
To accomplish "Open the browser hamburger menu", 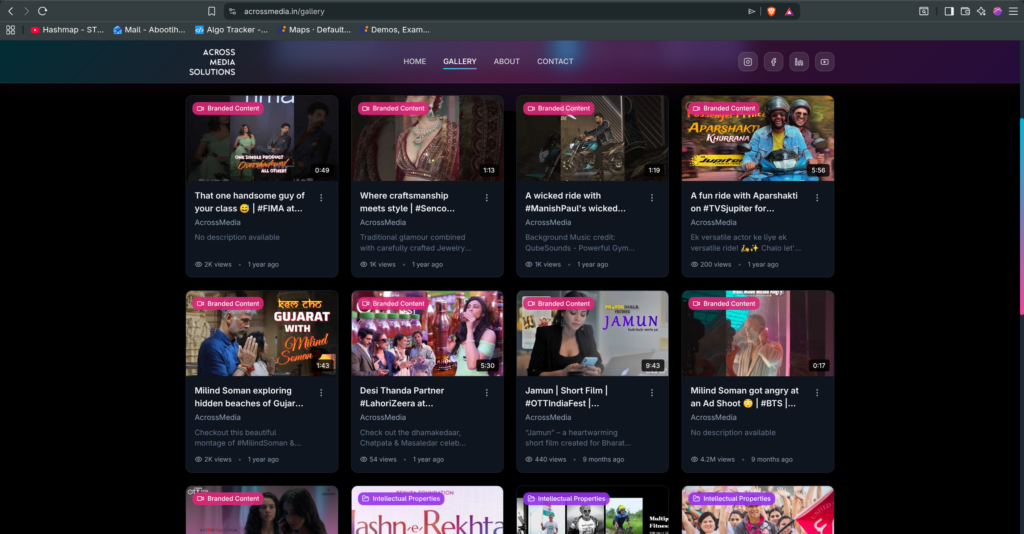I will click(x=1013, y=11).
